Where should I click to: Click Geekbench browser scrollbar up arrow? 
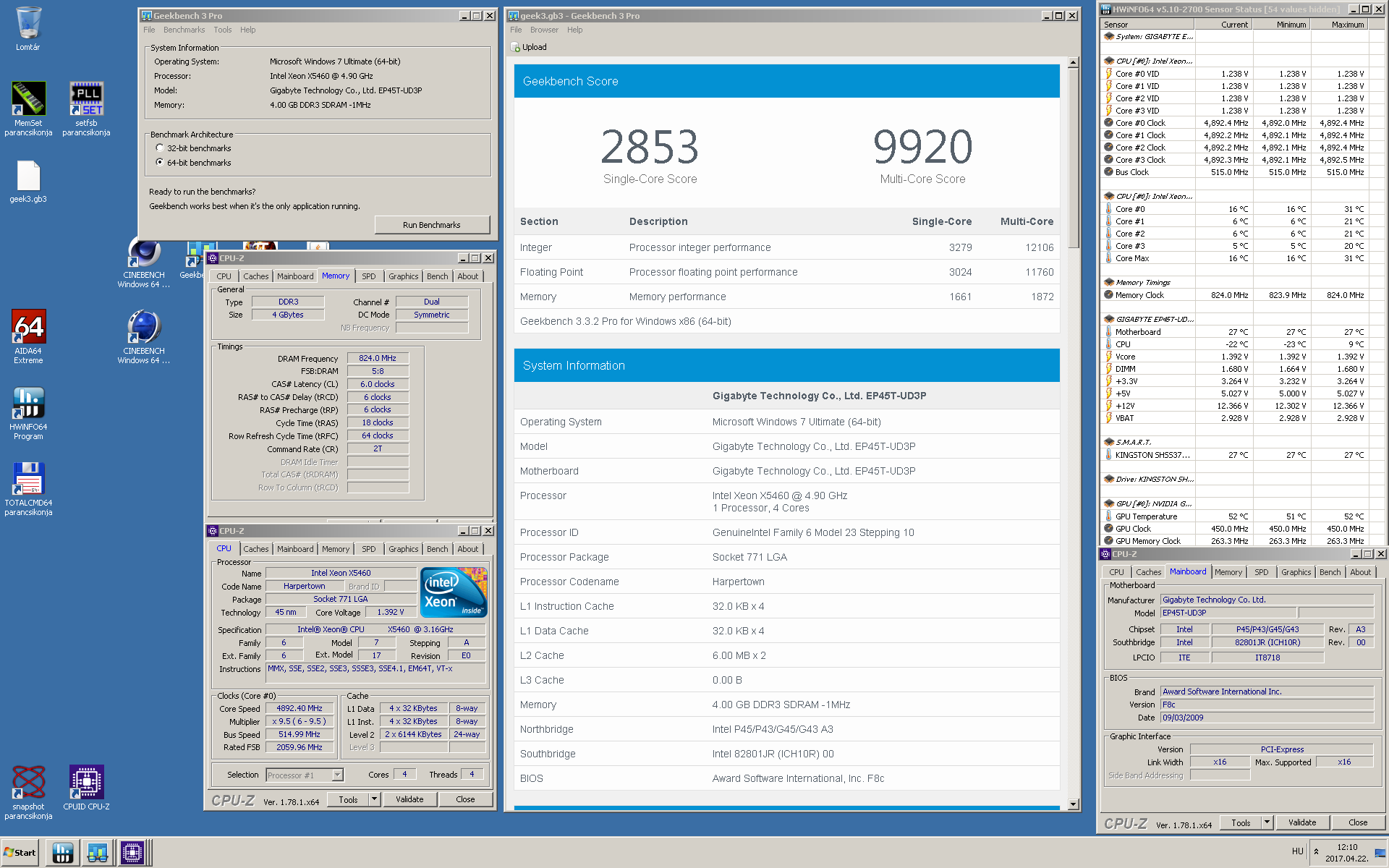(x=1074, y=63)
